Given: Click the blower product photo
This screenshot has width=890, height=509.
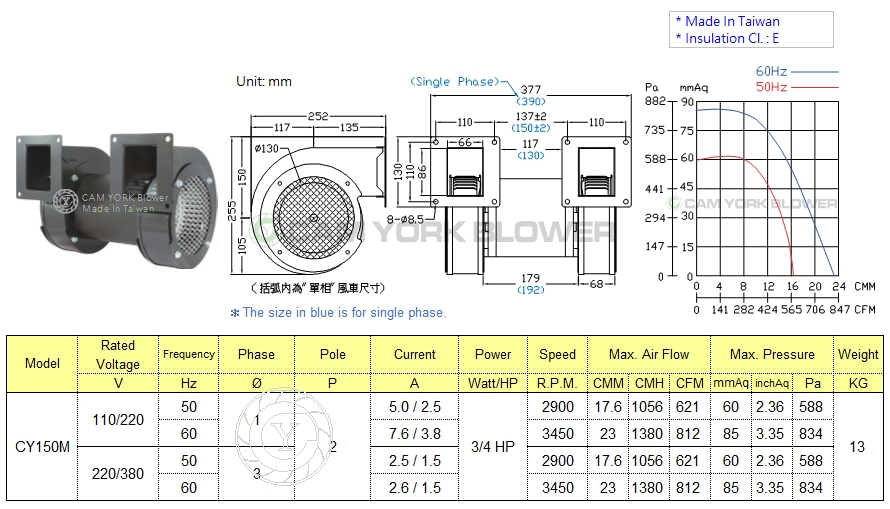Looking at the screenshot, I should point(116,200).
